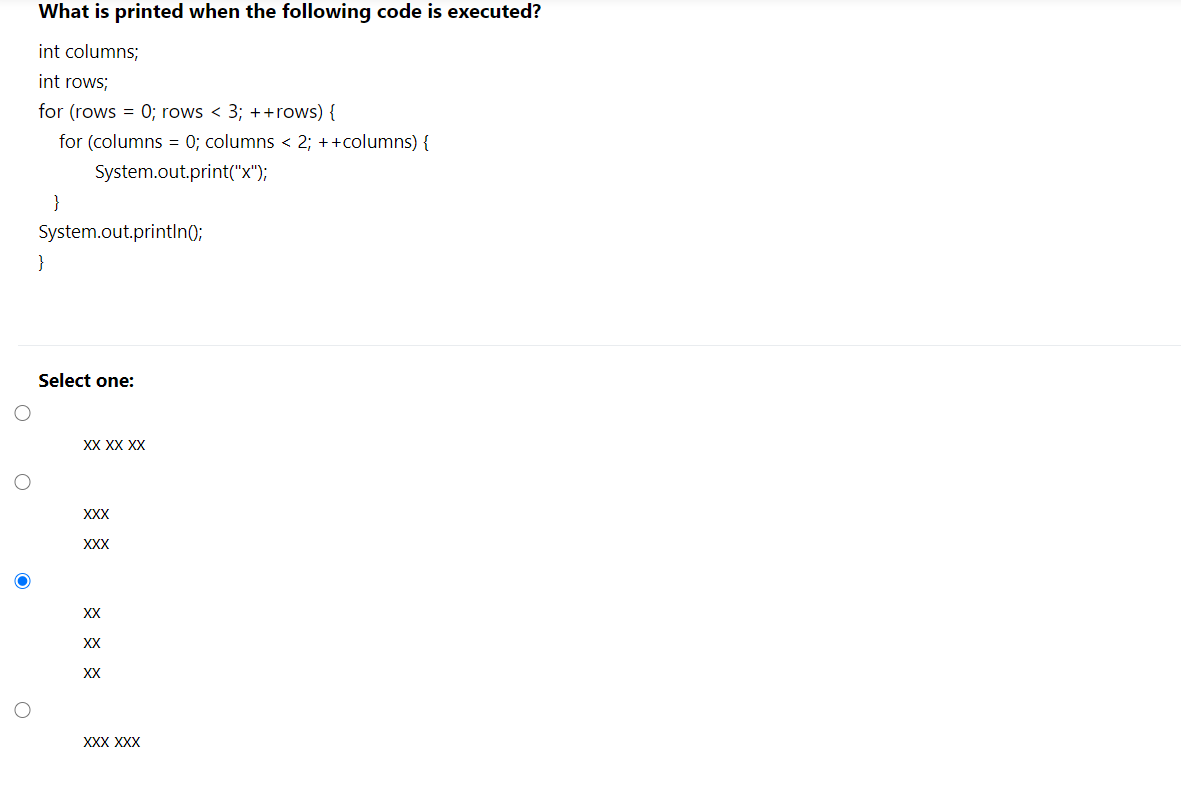
Task: Click the outer for loop code line
Action: point(186,111)
